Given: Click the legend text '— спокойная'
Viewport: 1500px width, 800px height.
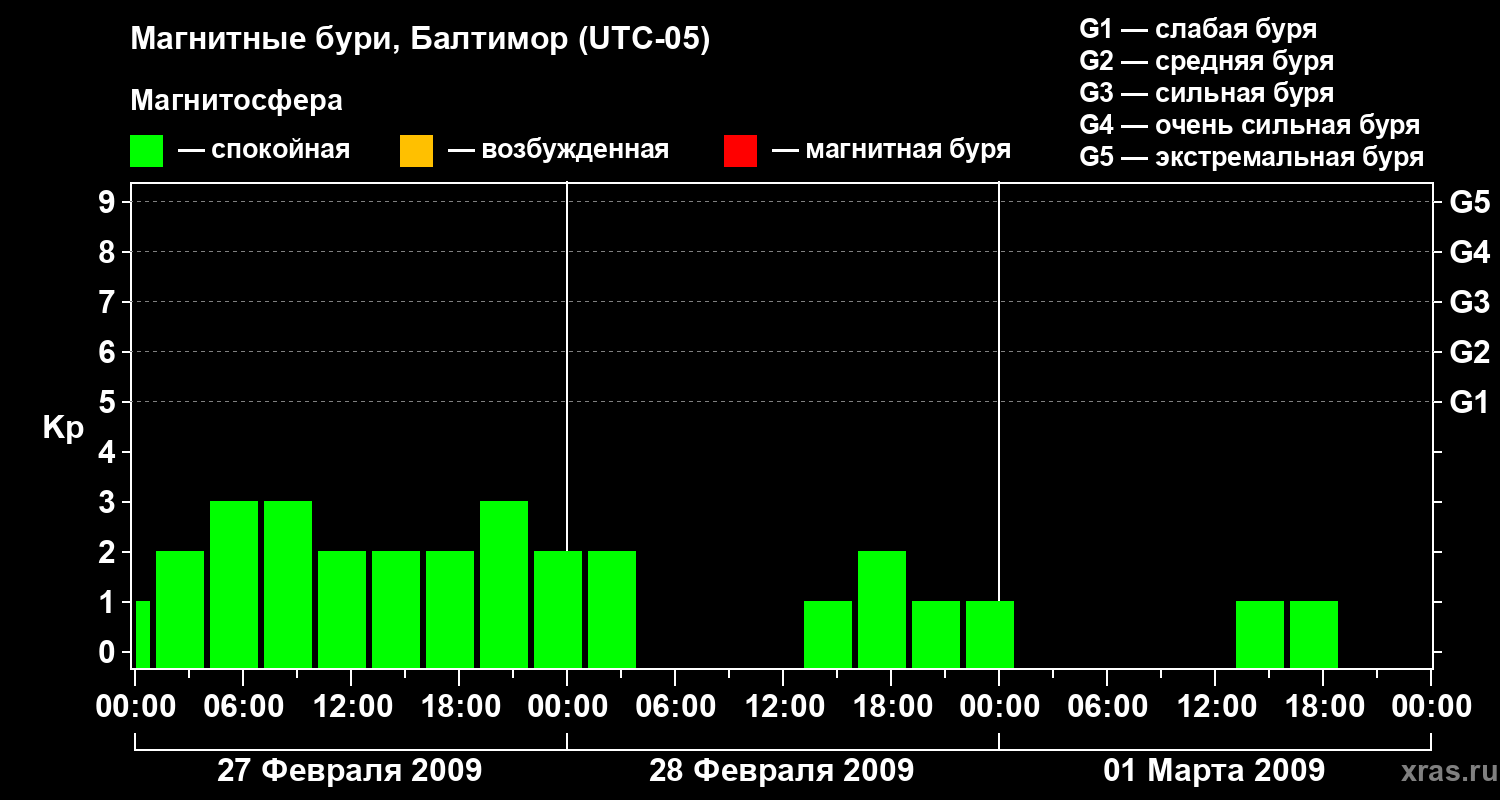Looking at the screenshot, I should pyautogui.click(x=264, y=151).
